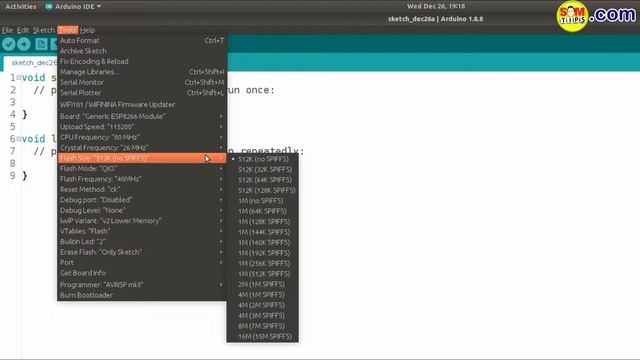Expand the lwIP Variant submenu
This screenshot has width=640, height=360.
[142, 221]
